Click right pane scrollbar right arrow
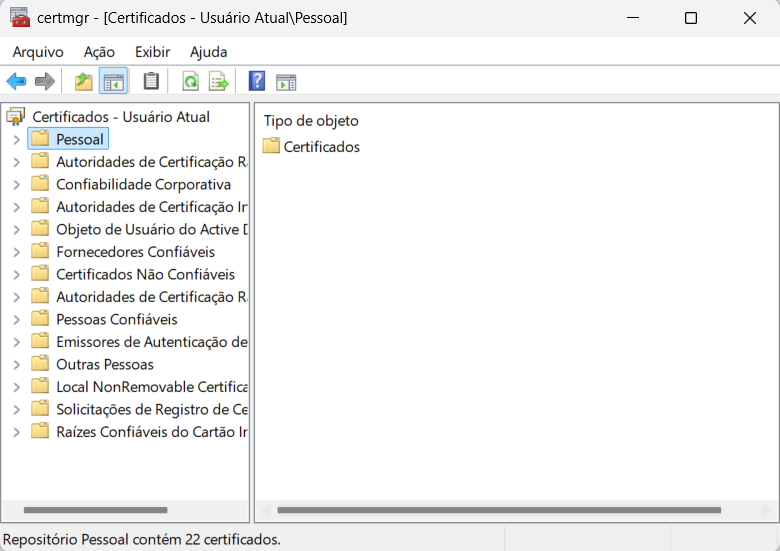Image resolution: width=780 pixels, height=551 pixels. tap(766, 510)
